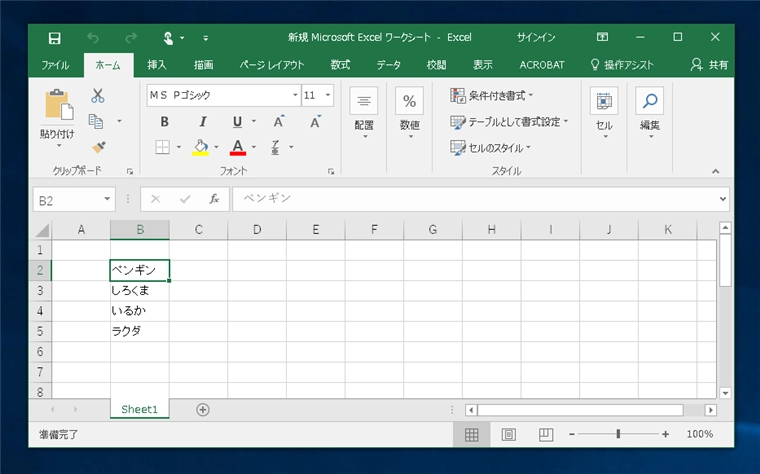Confirm entry with the checkmark icon
Viewport: 760px width, 474px height.
point(185,199)
